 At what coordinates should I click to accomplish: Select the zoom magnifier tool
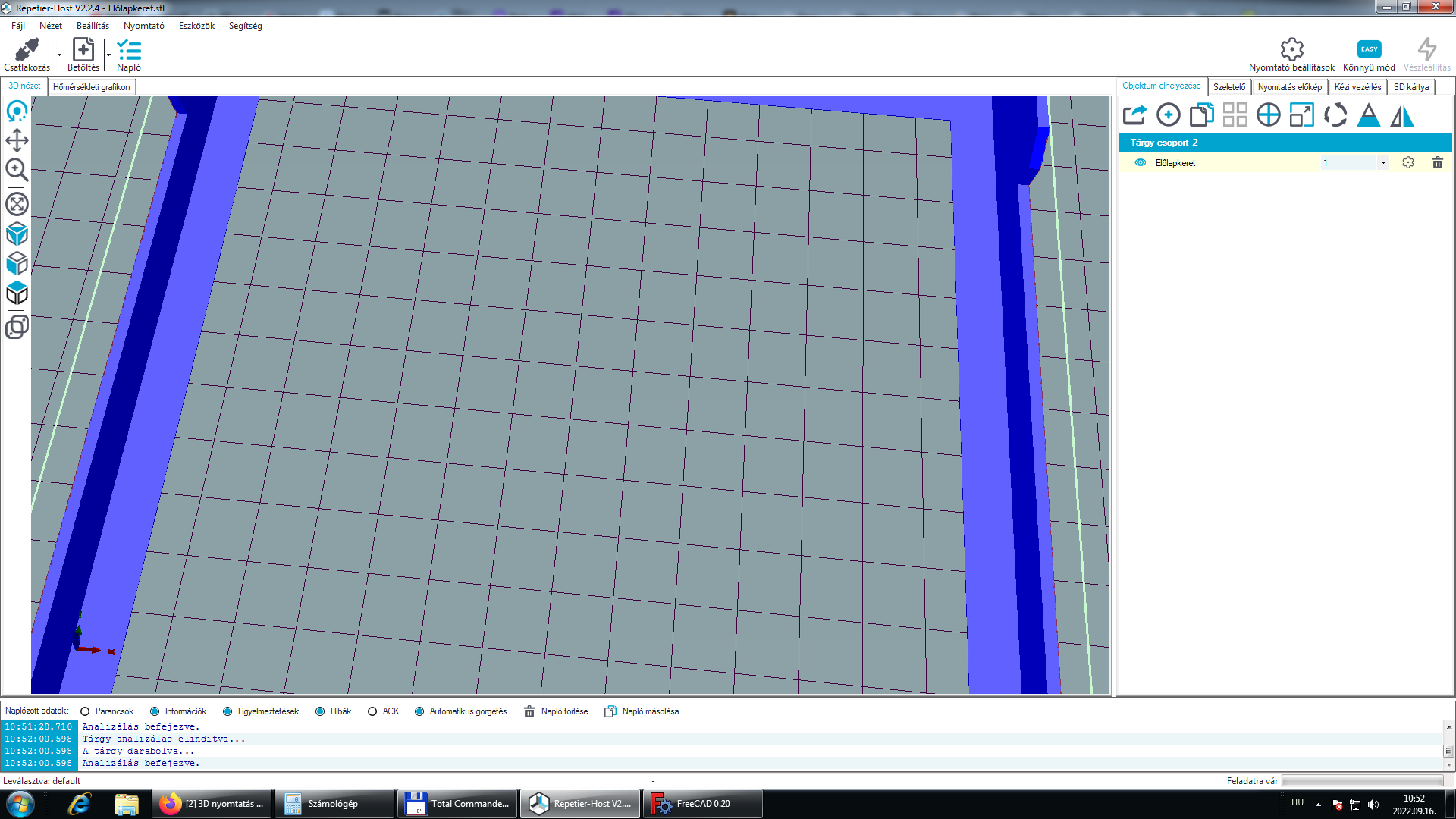click(x=17, y=170)
